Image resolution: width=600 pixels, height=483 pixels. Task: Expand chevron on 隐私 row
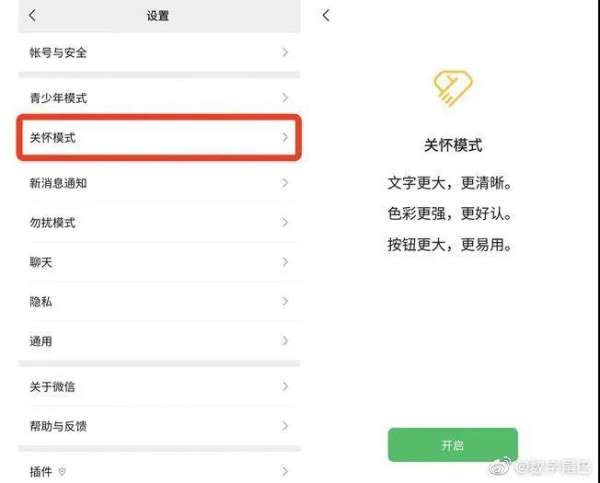tap(285, 302)
